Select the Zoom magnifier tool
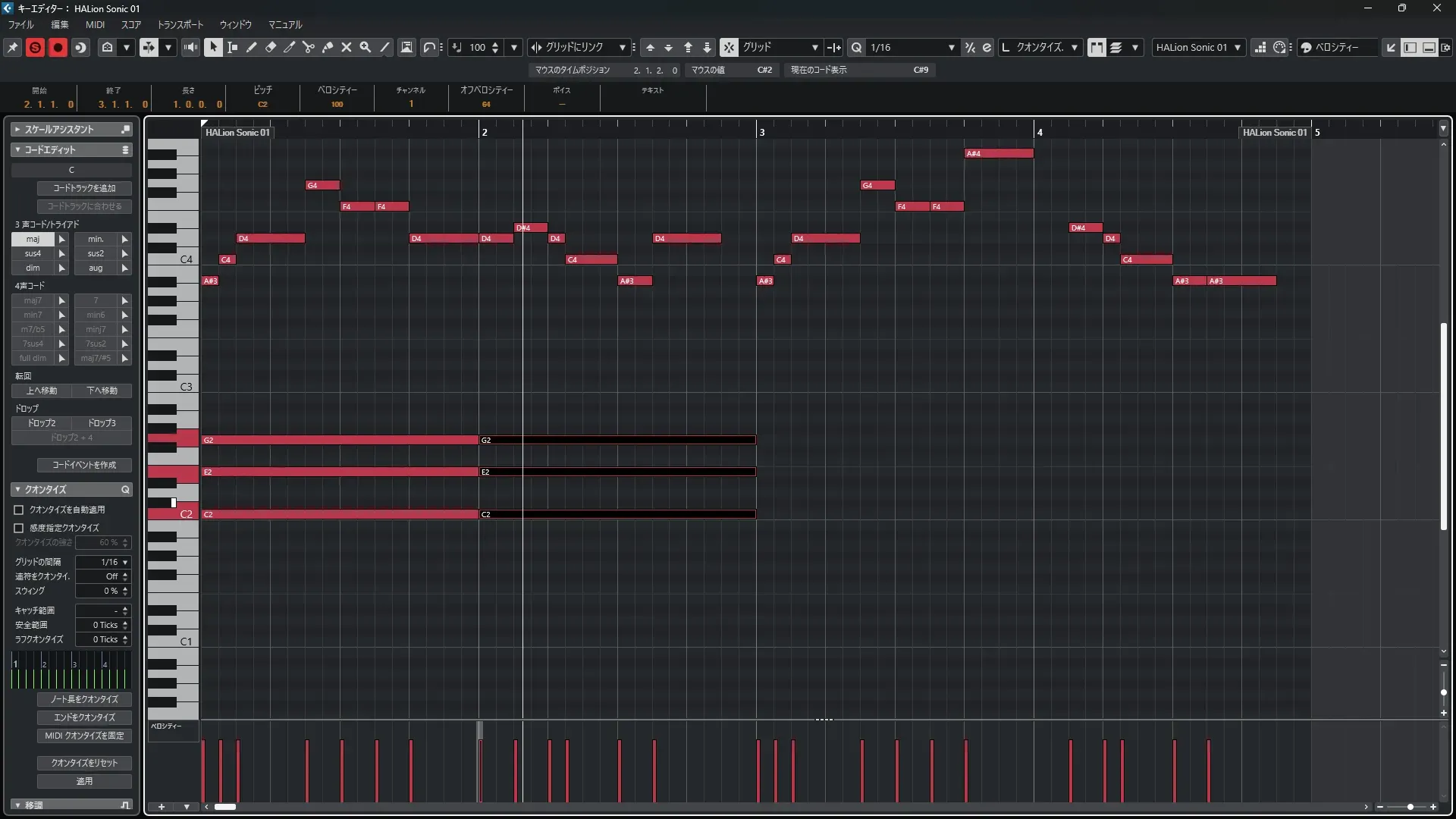The height and width of the screenshot is (819, 1456). (x=365, y=47)
